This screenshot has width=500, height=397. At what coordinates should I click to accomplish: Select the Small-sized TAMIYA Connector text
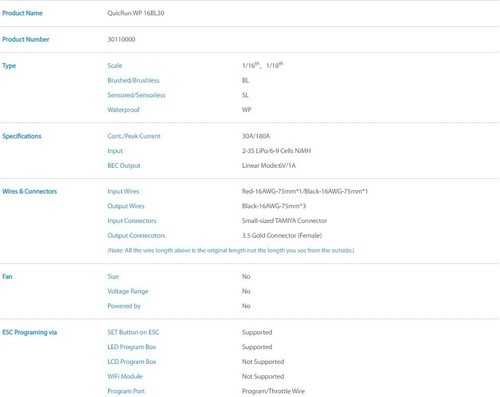pos(284,221)
